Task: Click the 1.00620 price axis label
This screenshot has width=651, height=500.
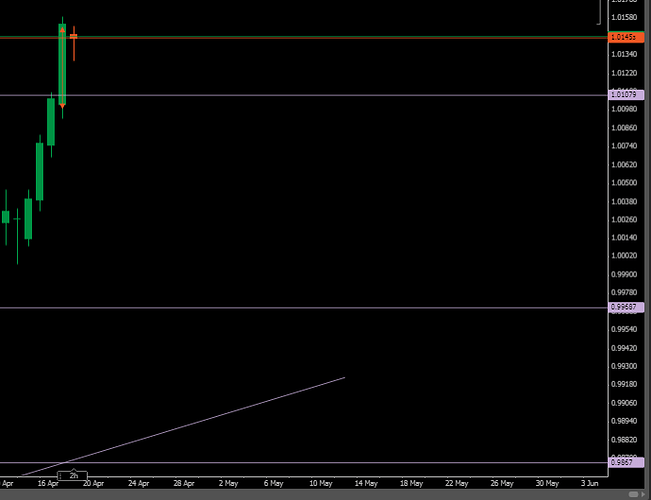Action: pos(624,164)
